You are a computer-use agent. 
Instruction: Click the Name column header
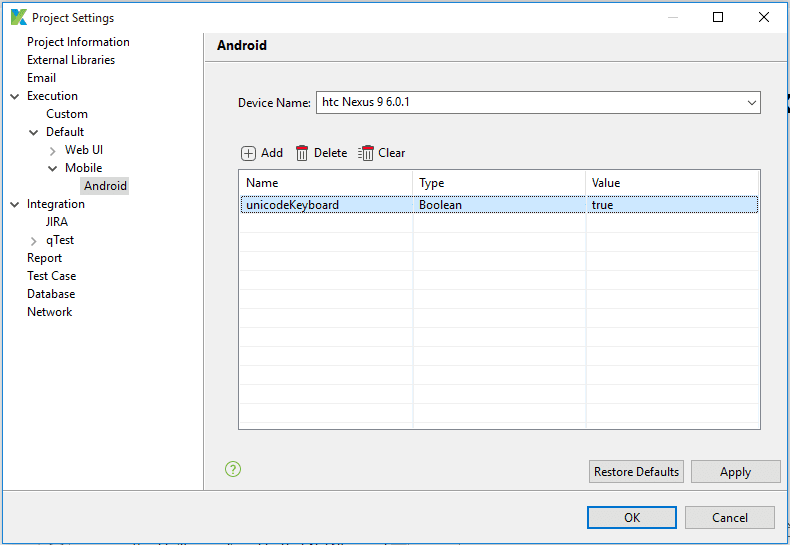[326, 183]
